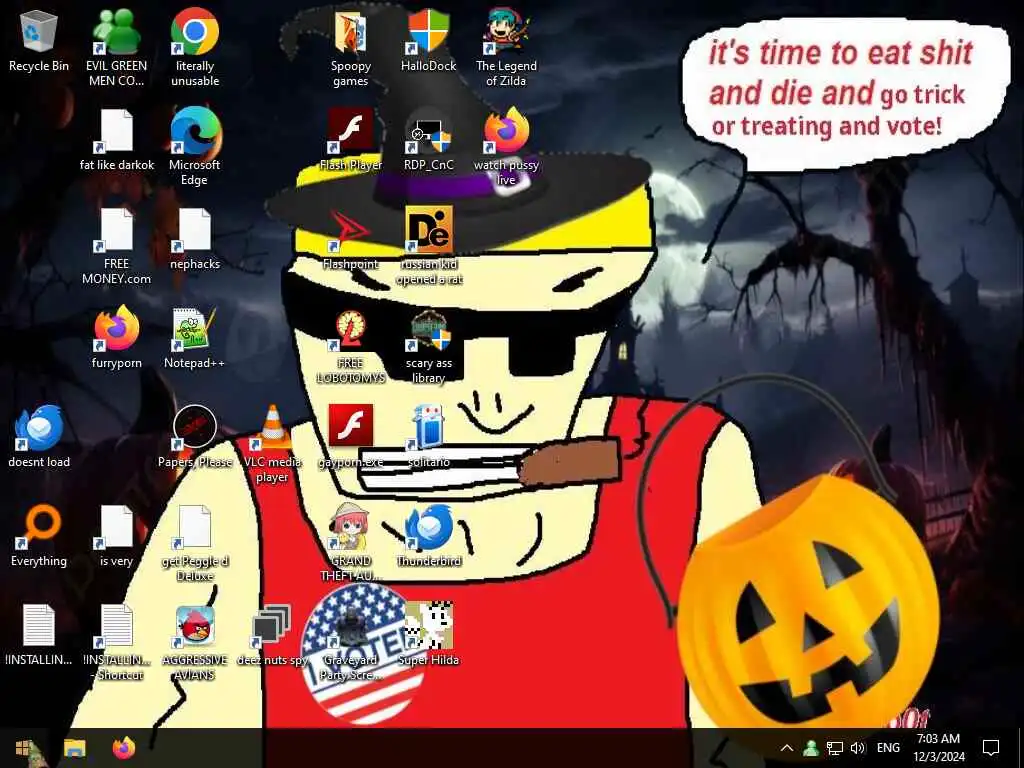The width and height of the screenshot is (1024, 768).
Task: Click the Thunderbird icon labeled doesnt load
Action: click(39, 438)
